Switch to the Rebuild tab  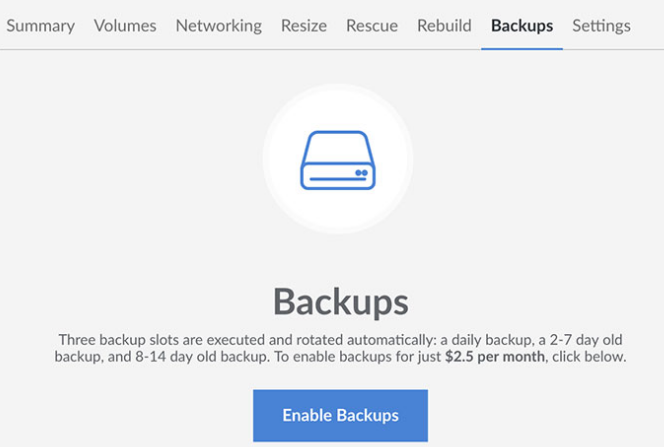(x=444, y=25)
